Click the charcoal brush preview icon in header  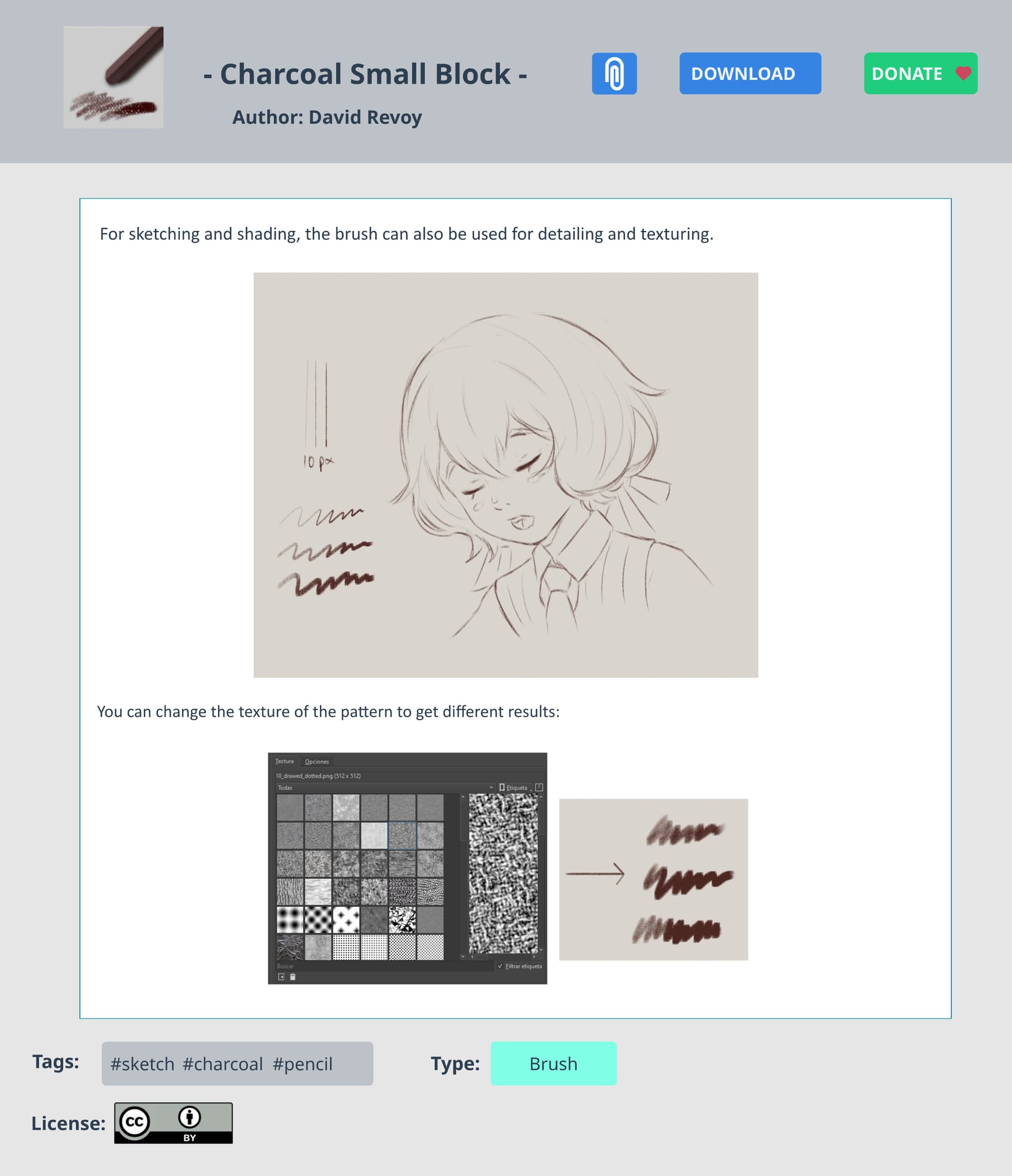point(113,77)
